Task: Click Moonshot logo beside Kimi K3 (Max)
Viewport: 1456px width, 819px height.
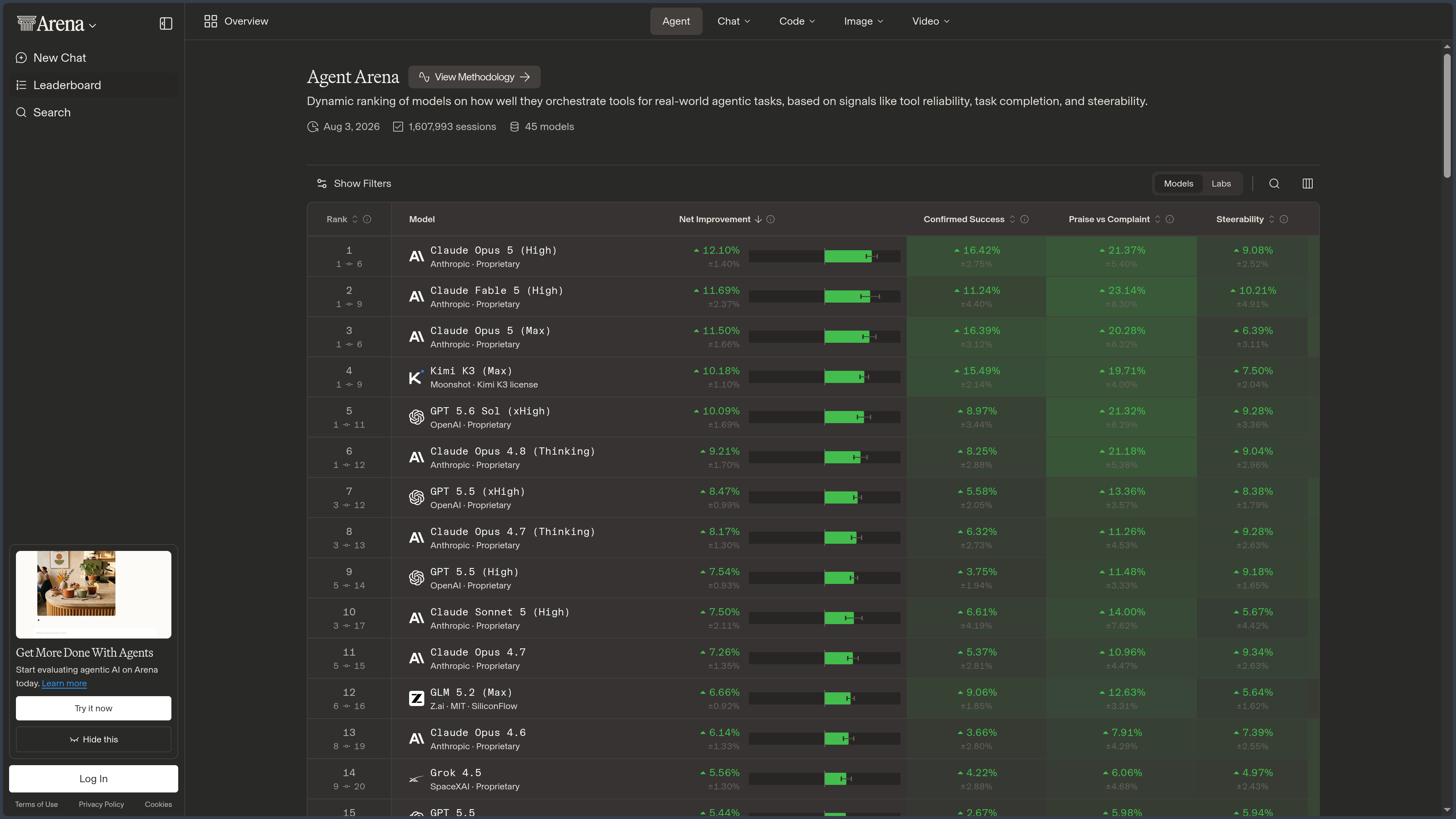Action: (416, 377)
